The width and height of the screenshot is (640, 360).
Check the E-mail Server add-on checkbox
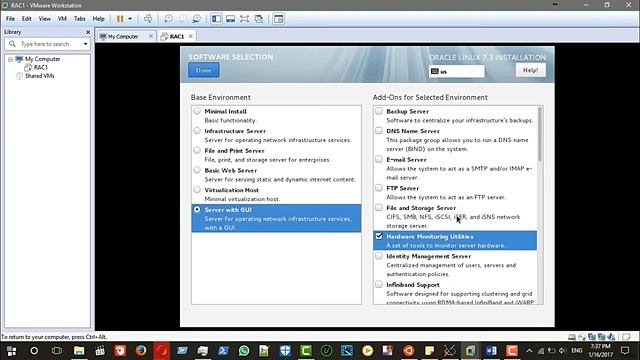[379, 159]
